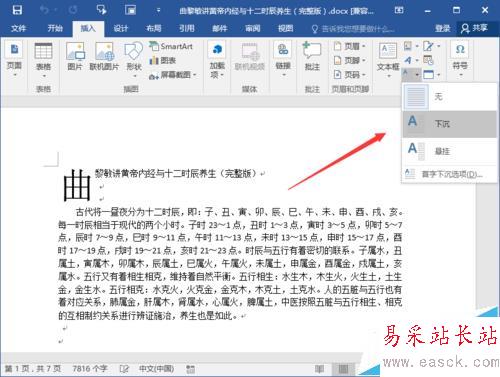Click the ribbon display options icon
This screenshot has height=377, width=500.
tap(399, 10)
